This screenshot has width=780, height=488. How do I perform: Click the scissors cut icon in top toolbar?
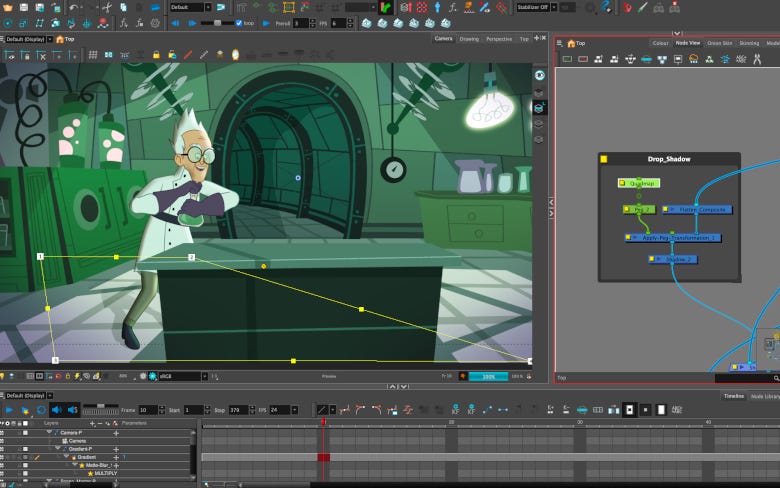pyautogui.click(x=106, y=8)
